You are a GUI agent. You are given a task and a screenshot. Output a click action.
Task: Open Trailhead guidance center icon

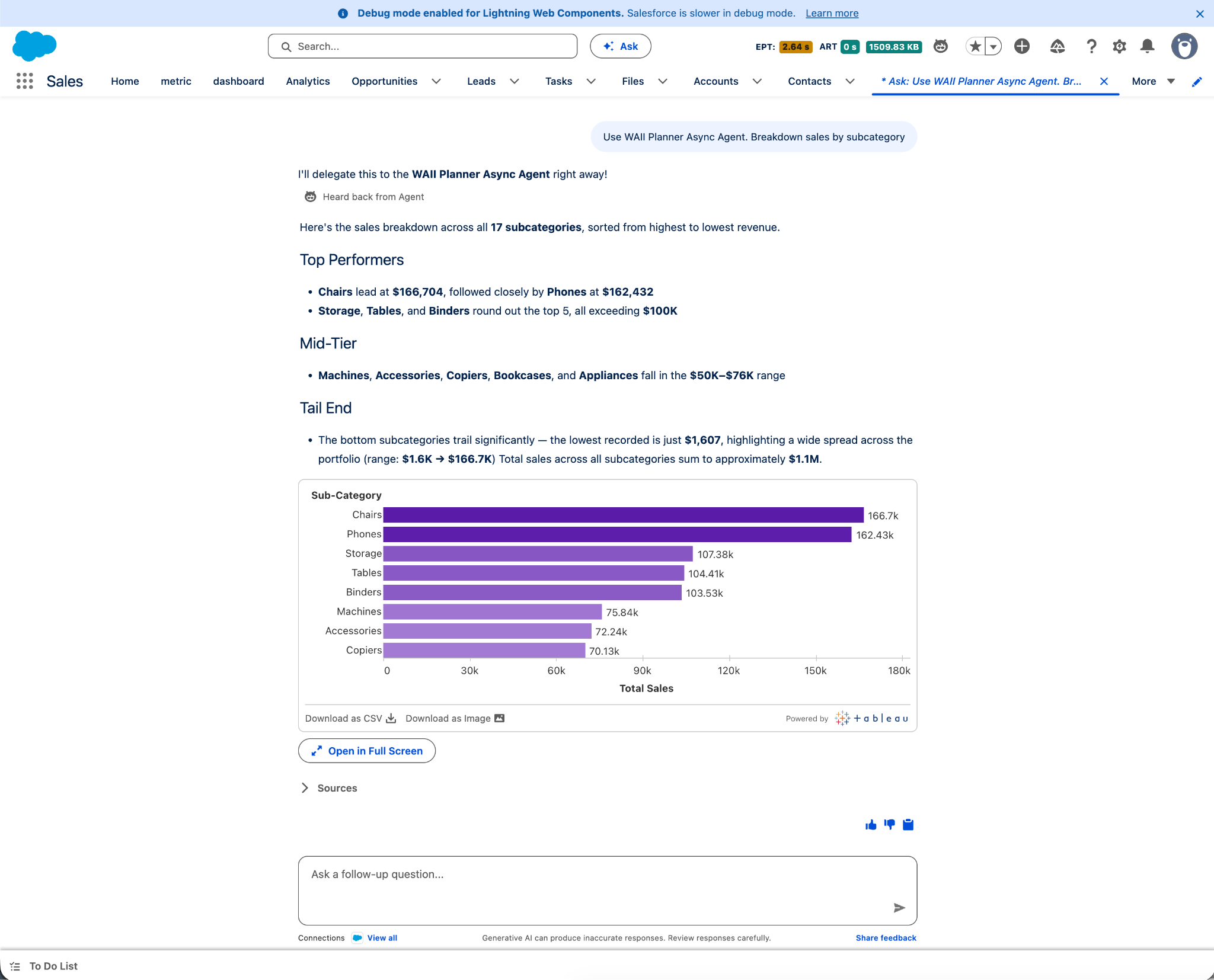tap(1058, 46)
